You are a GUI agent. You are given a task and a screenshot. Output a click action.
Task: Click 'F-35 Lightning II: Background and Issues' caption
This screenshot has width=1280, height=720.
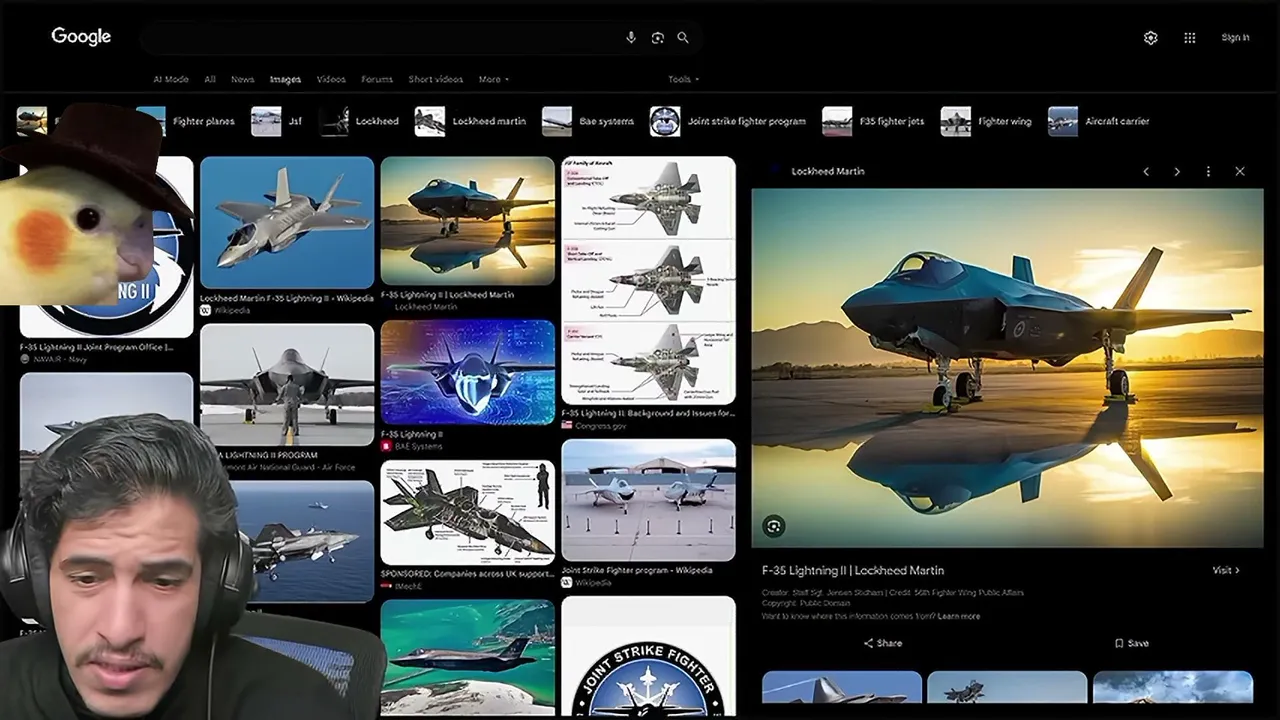click(648, 413)
